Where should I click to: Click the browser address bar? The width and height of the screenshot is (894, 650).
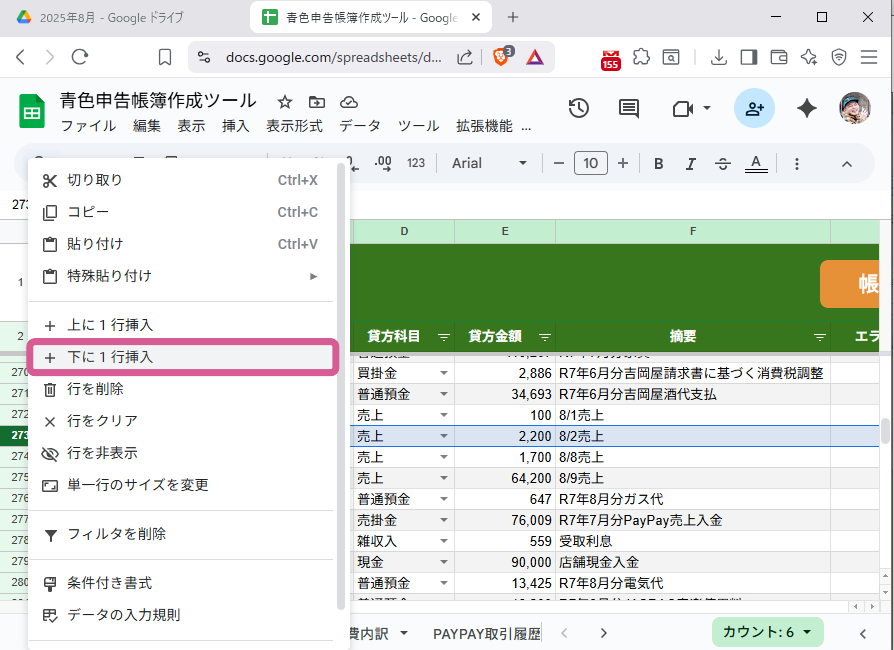322,57
